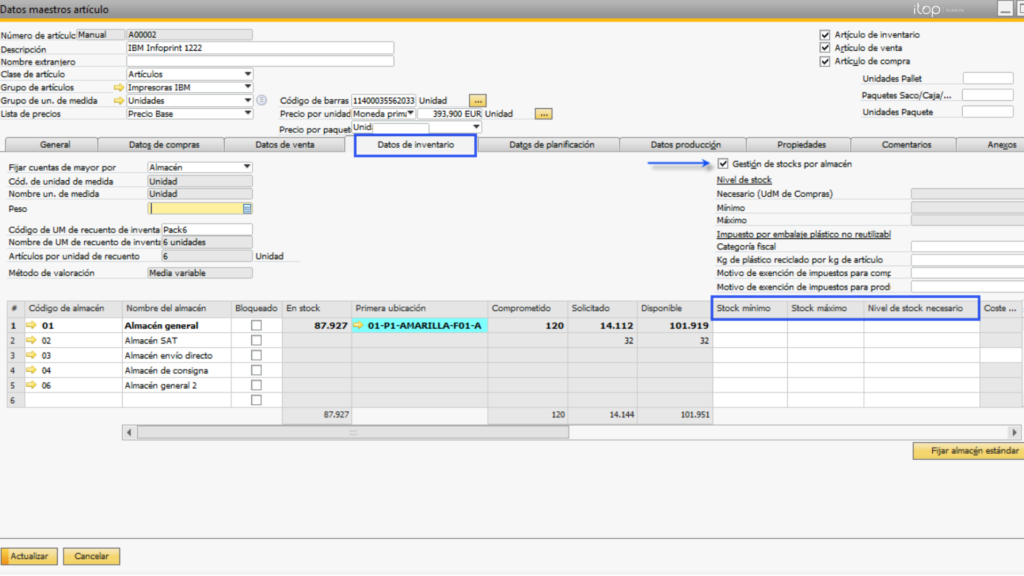This screenshot has width=1024, height=576.
Task: Open link arrow in 01-P1-AMARILLA-F01-A cell
Action: 359,325
